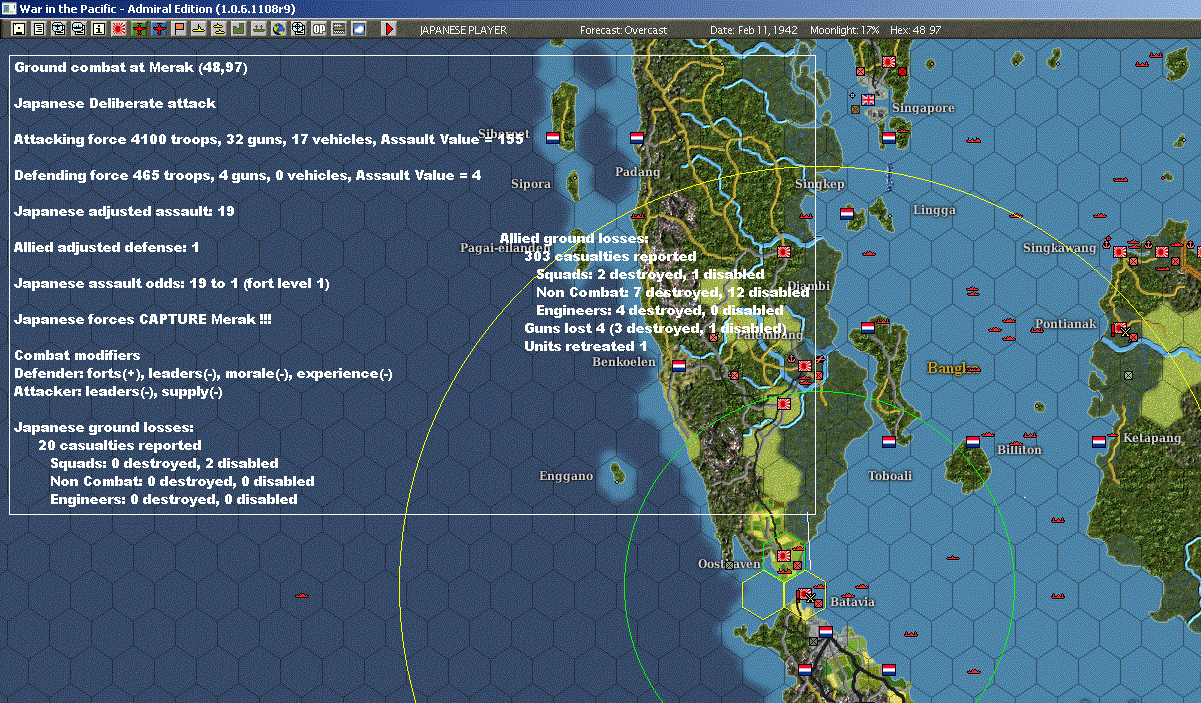Image resolution: width=1201 pixels, height=703 pixels.
Task: Click the Sipora island label
Action: tap(531, 184)
